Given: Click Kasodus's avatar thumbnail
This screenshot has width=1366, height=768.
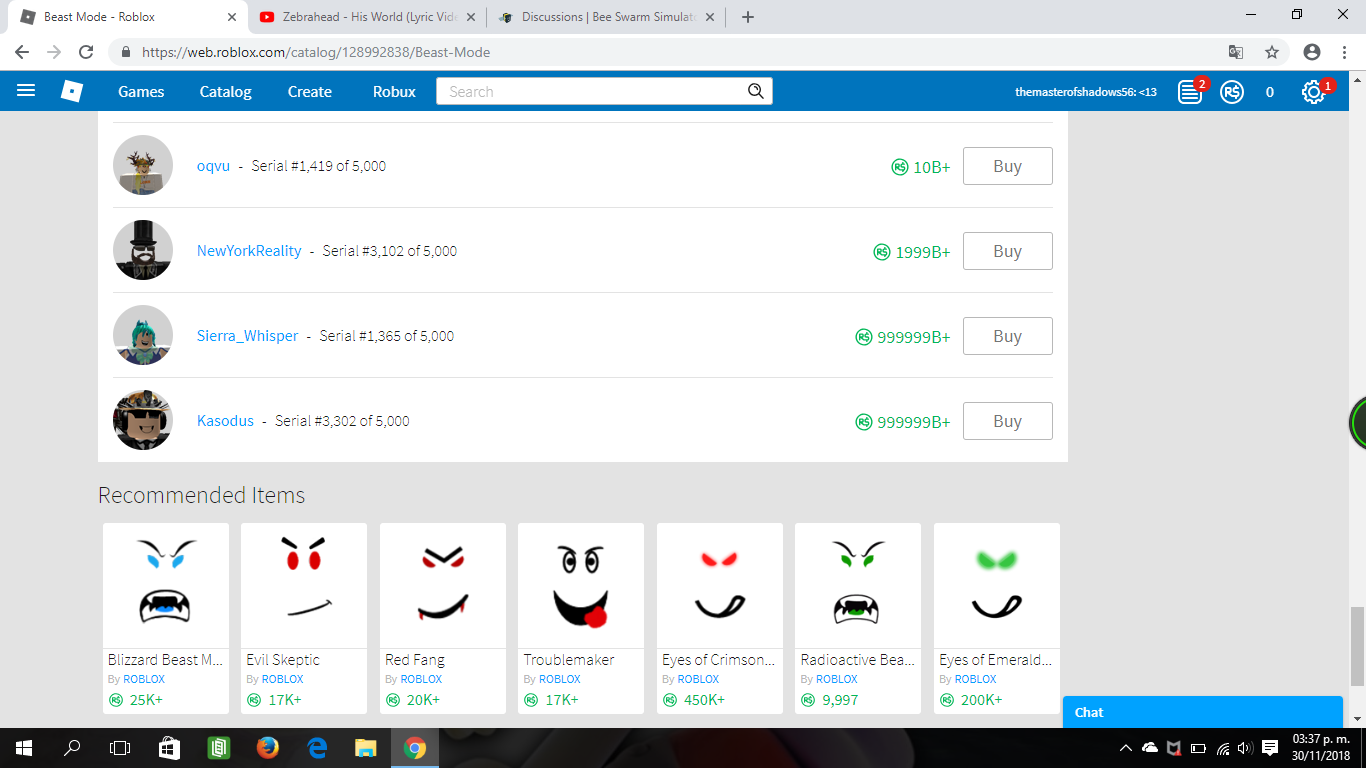Looking at the screenshot, I should pyautogui.click(x=143, y=420).
